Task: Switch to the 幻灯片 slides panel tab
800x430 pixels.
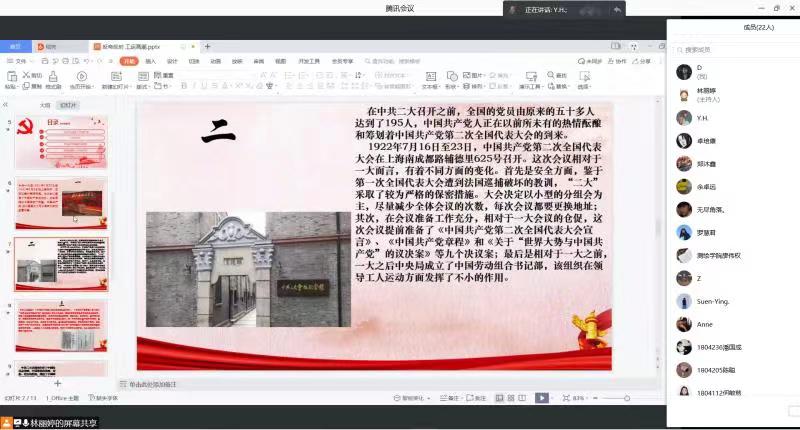Action: tap(68, 104)
